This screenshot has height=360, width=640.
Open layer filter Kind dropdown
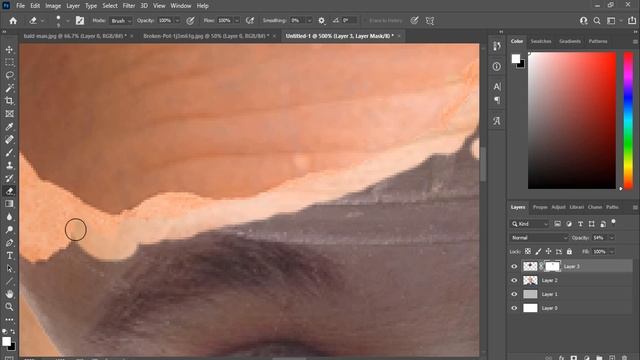[530, 224]
